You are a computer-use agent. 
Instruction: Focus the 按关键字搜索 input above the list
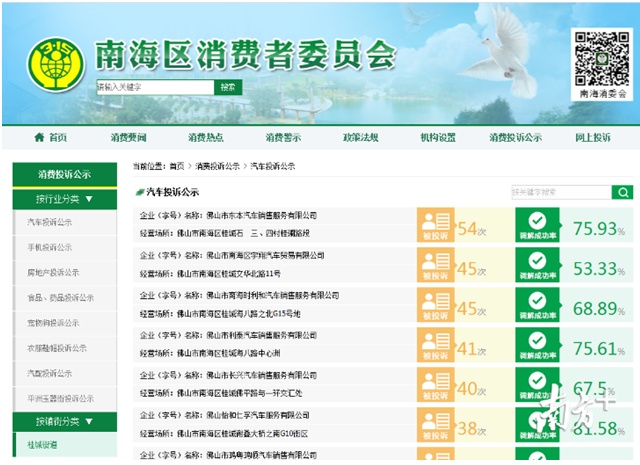click(x=560, y=192)
